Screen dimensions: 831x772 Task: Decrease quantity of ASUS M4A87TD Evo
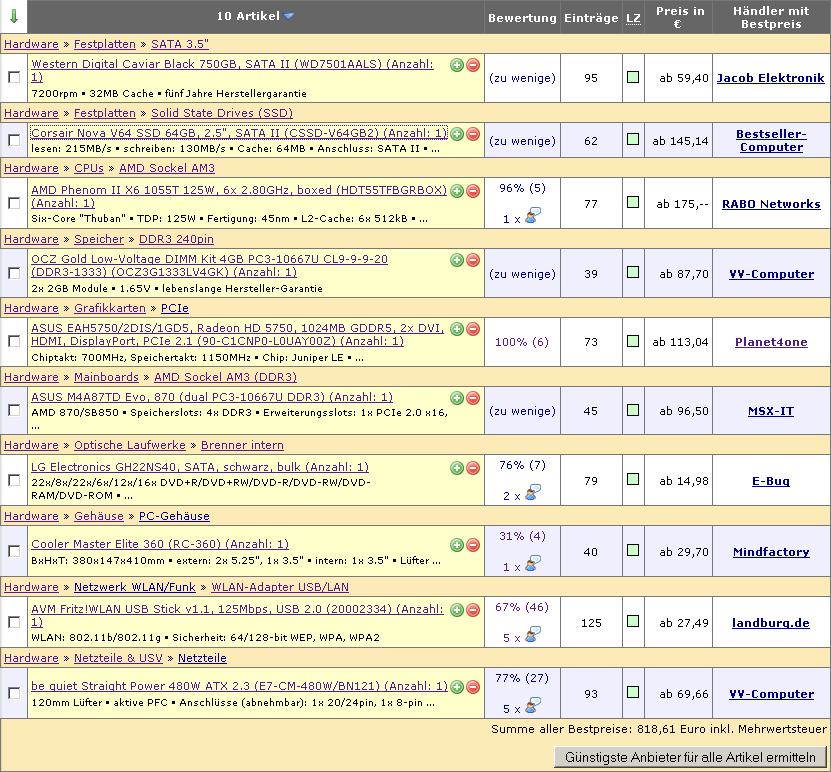[x=473, y=398]
